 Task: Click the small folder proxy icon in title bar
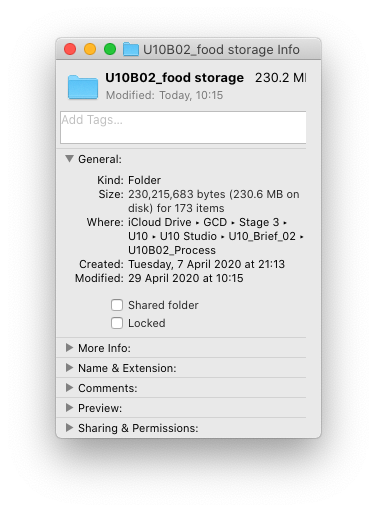point(131,49)
